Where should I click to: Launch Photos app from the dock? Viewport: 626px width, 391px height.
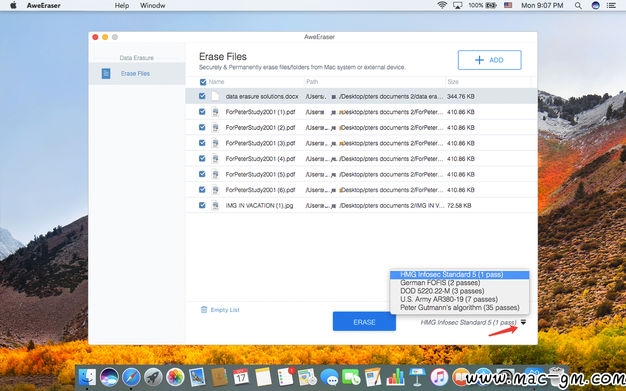tap(175, 377)
